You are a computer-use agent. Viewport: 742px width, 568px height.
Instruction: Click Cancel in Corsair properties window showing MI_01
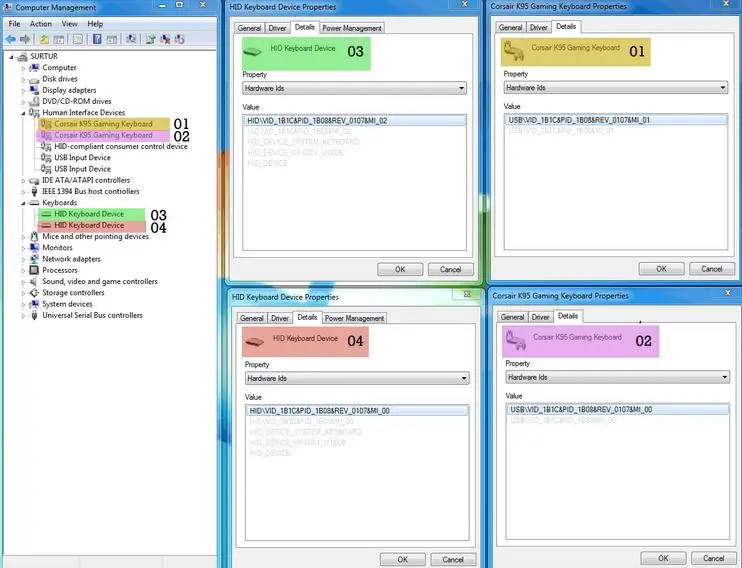coord(712,269)
